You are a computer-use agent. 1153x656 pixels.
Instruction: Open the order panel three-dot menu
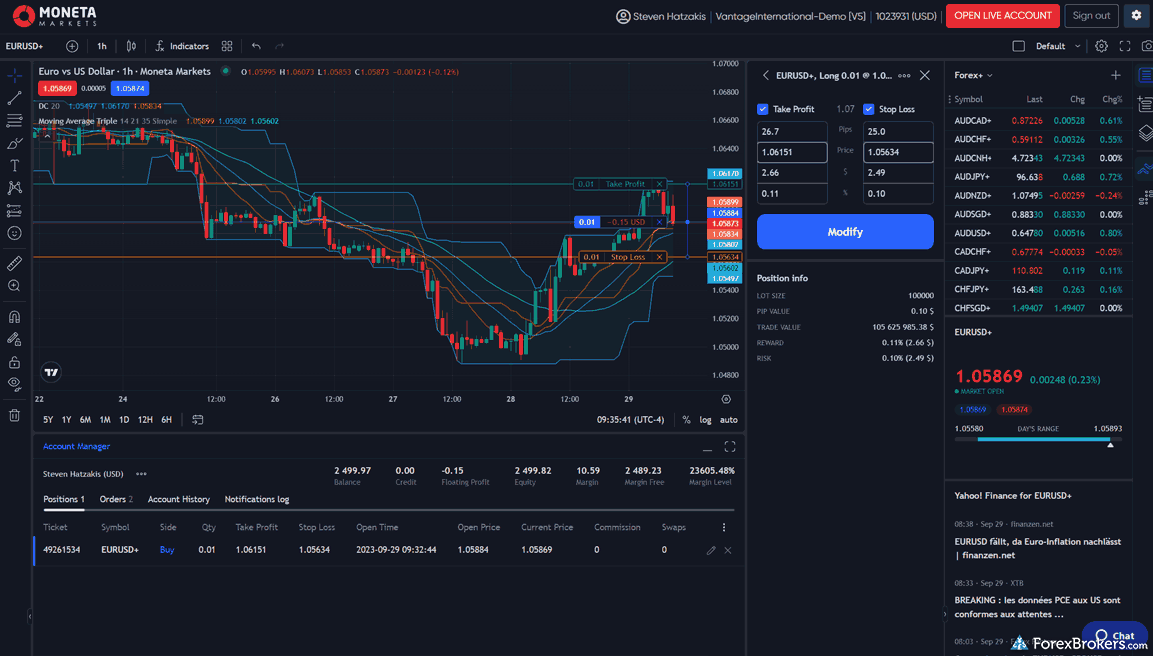pyautogui.click(x=904, y=76)
